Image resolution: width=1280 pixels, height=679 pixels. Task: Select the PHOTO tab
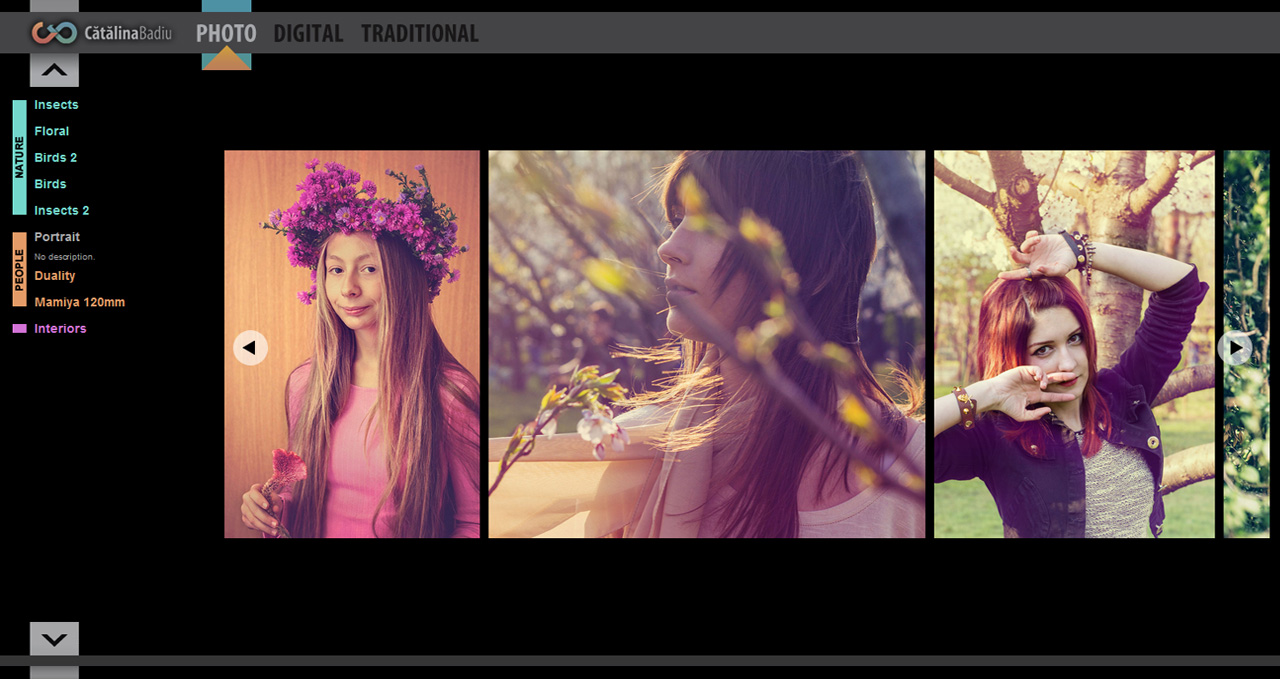[x=226, y=34]
